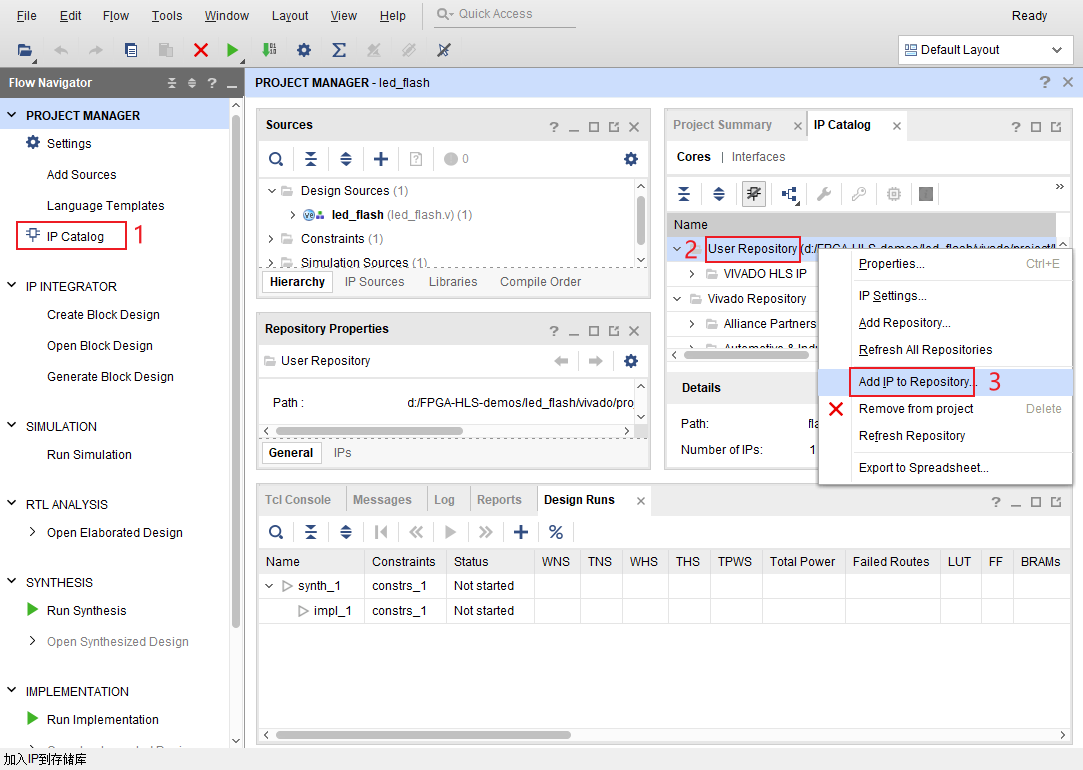Viewport: 1083px width, 770px height.
Task: Switch to the Tcl Console tab
Action: coord(297,500)
